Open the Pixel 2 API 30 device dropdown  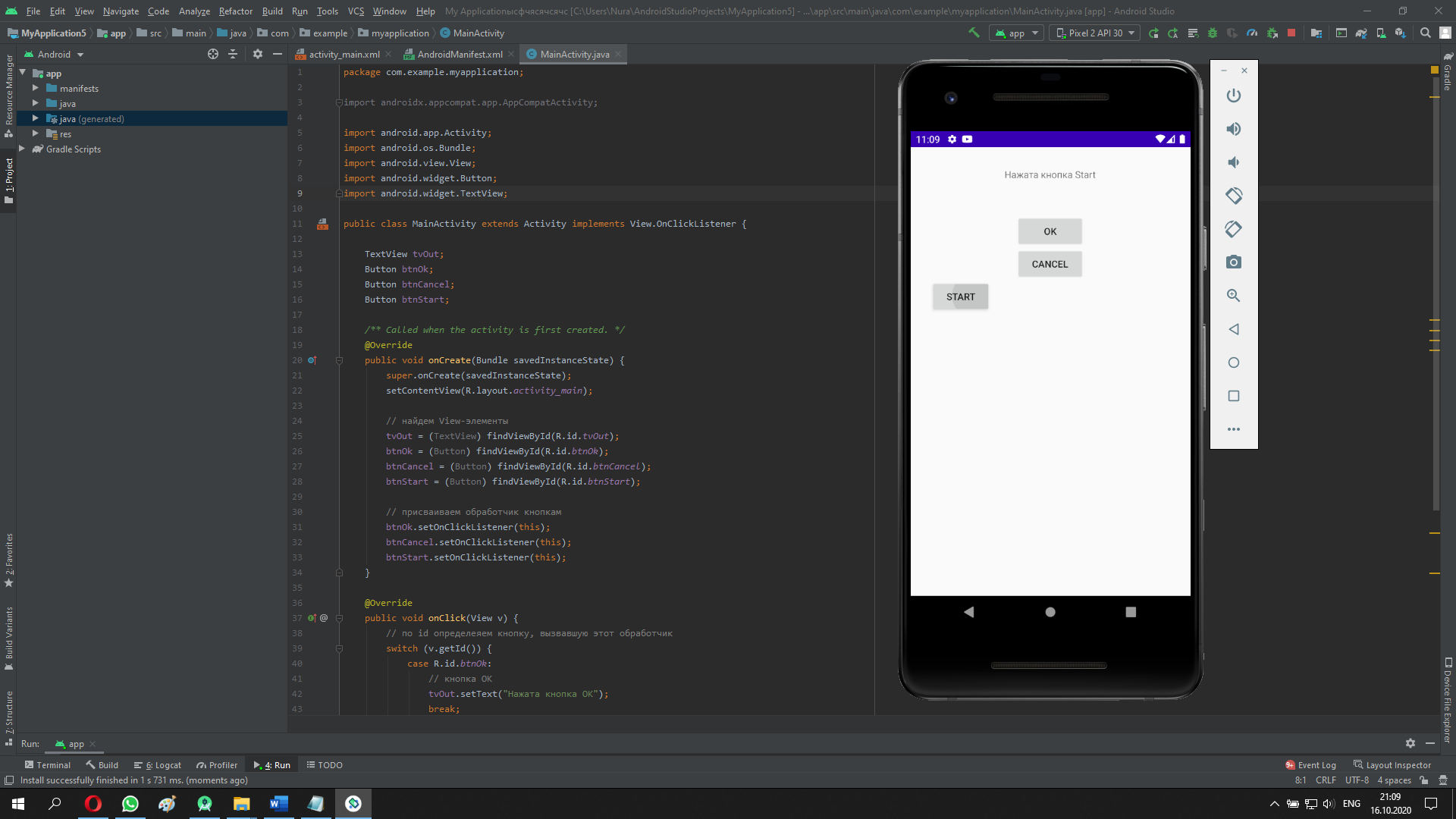click(x=1094, y=33)
